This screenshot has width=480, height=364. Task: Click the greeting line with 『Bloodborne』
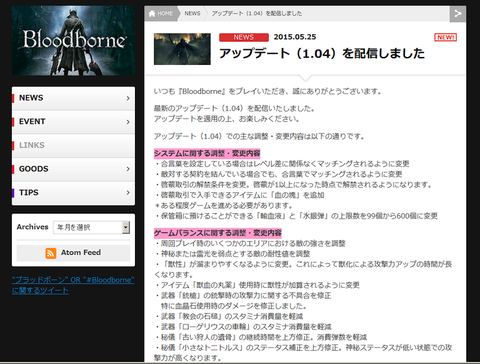267,91
